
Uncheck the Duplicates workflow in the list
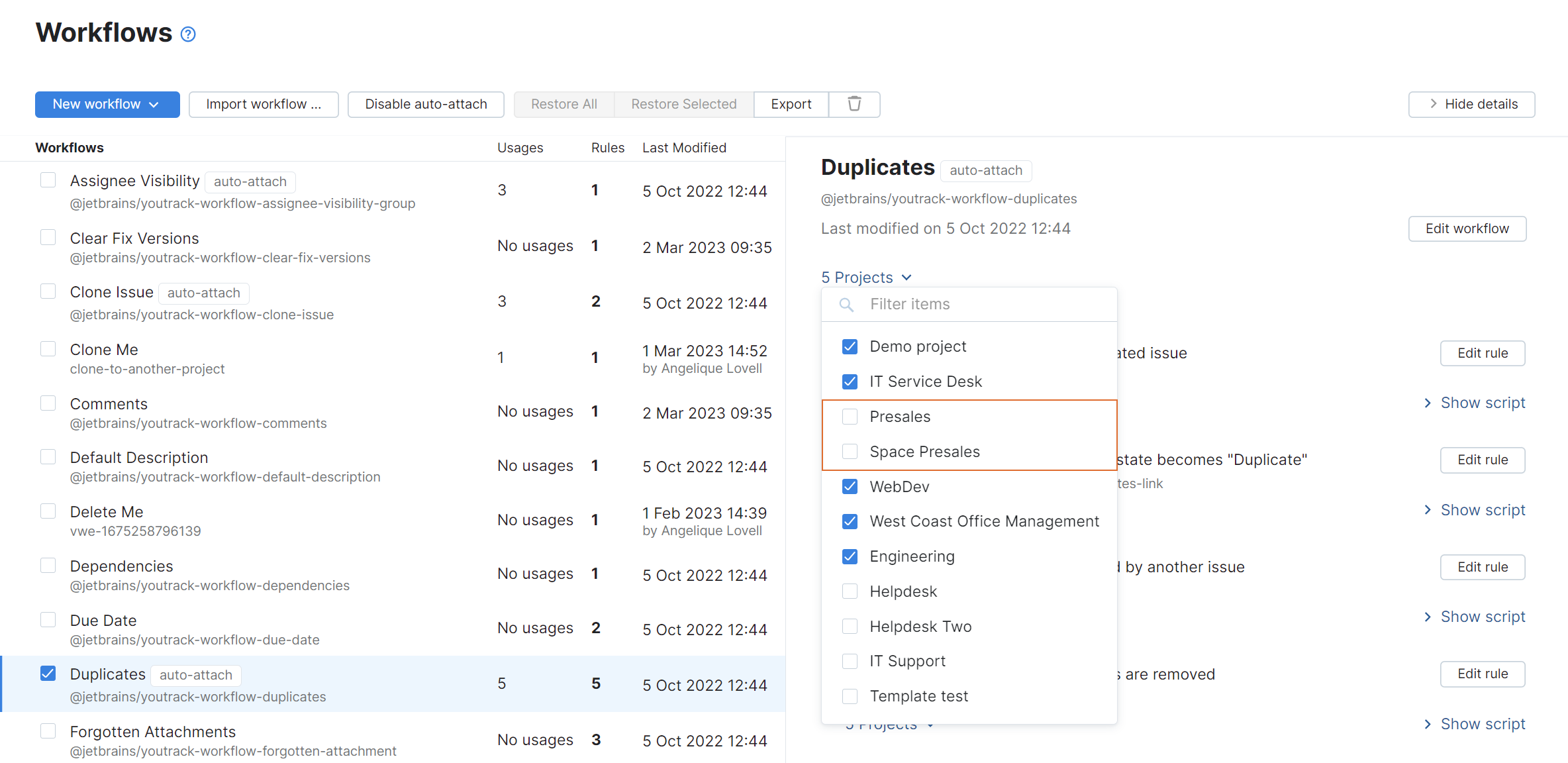(48, 673)
